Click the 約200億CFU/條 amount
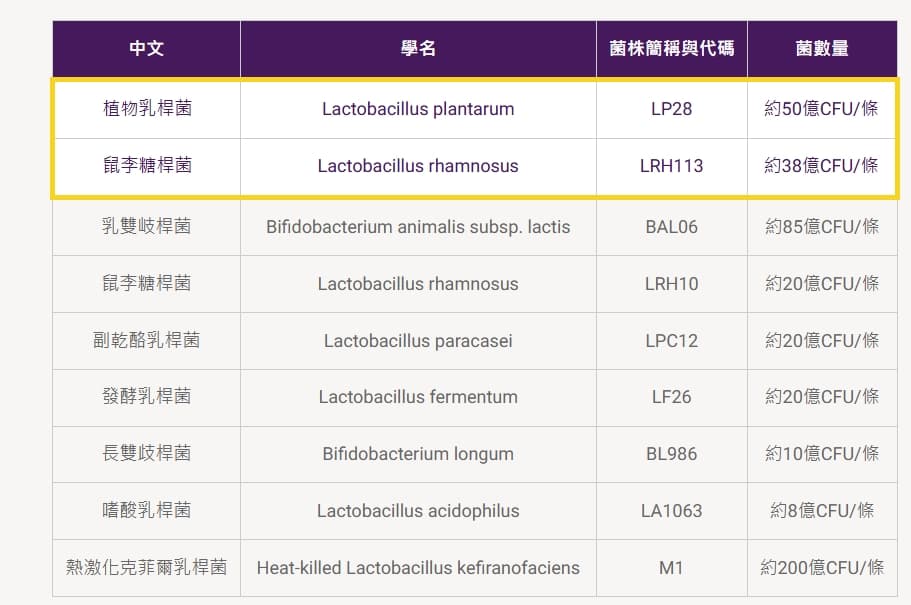This screenshot has width=911, height=605. coord(822,568)
